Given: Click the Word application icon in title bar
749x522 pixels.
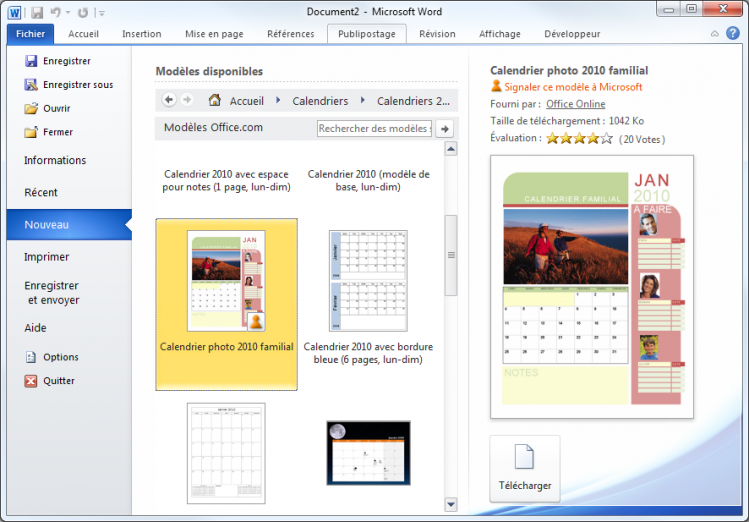Looking at the screenshot, I should pyautogui.click(x=14, y=12).
